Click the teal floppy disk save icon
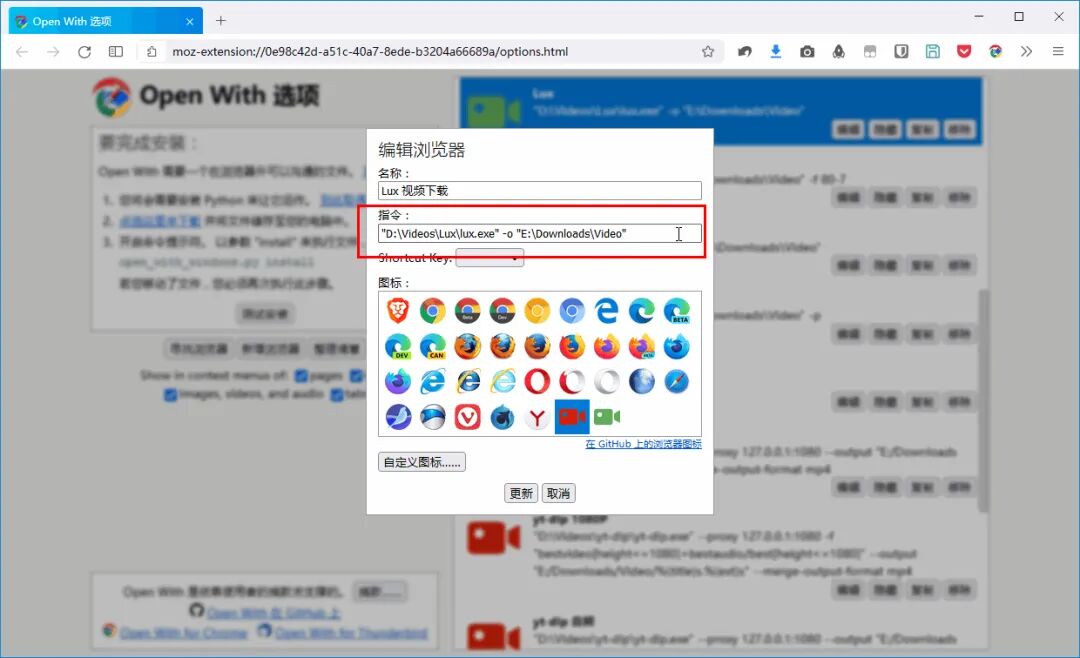Image resolution: width=1080 pixels, height=658 pixels. (933, 52)
